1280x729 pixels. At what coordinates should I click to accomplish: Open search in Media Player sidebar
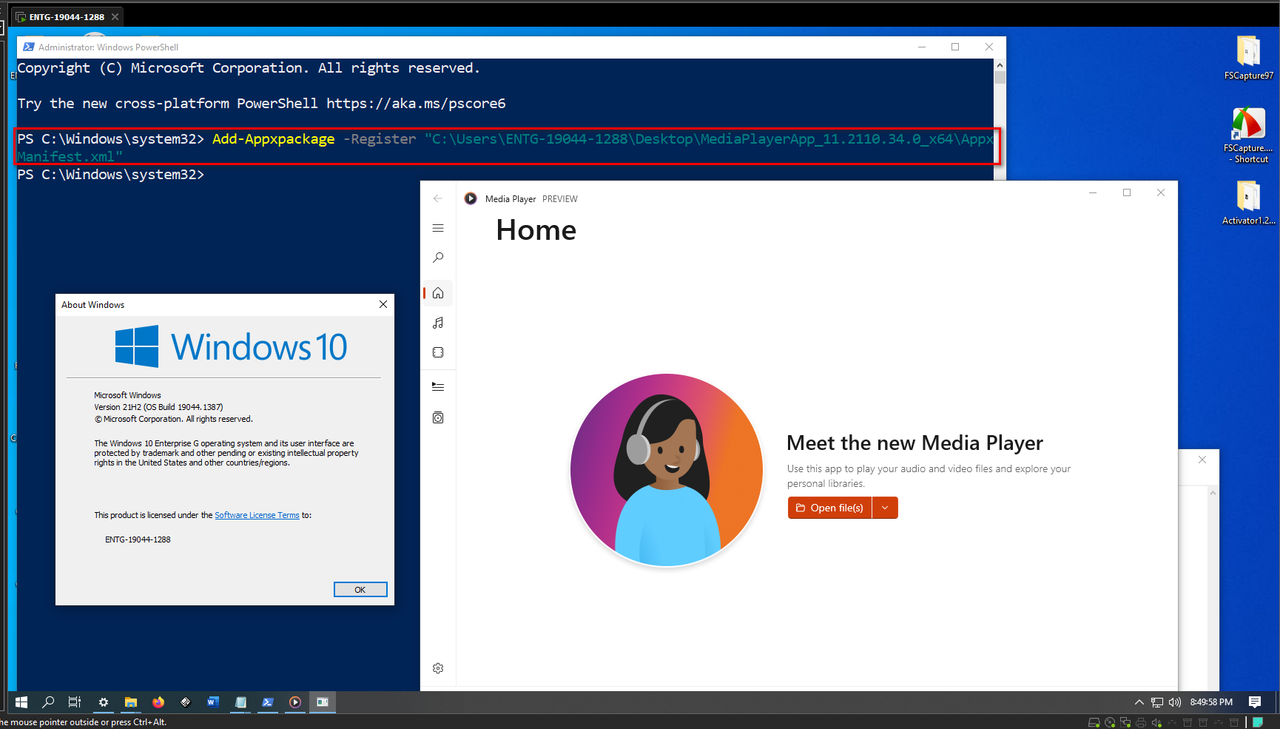pyautogui.click(x=437, y=258)
